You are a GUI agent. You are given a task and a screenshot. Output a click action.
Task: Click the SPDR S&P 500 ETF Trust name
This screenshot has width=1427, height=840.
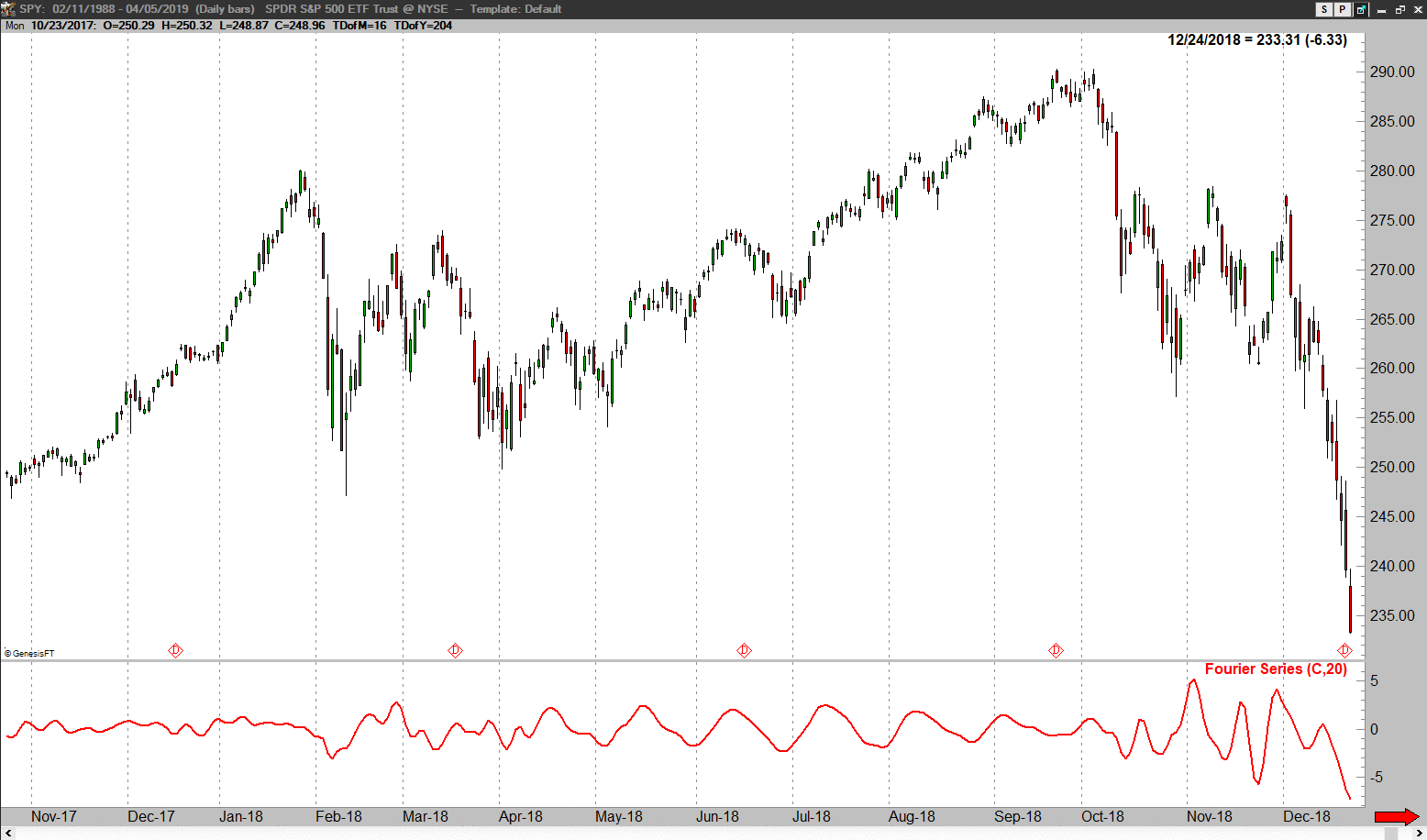(332, 9)
